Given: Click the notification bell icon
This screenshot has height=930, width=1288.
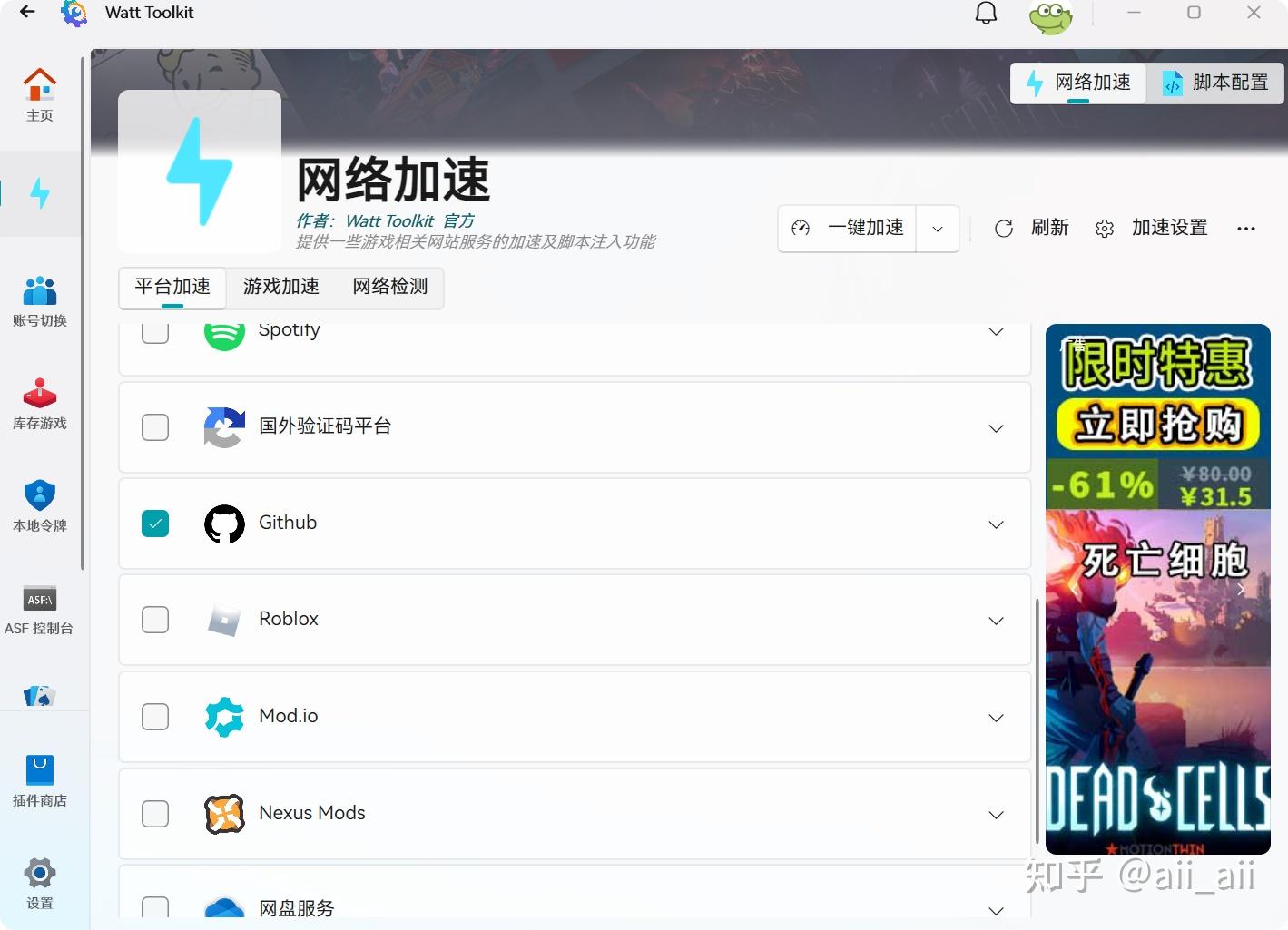Looking at the screenshot, I should coord(986,13).
